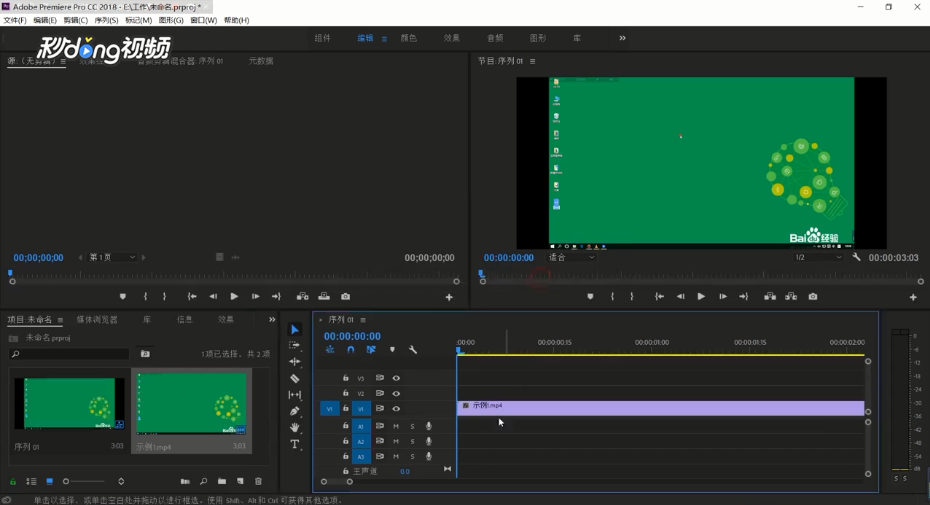The height and width of the screenshot is (505, 930).
Task: Select the Hand tool
Action: coord(295,427)
